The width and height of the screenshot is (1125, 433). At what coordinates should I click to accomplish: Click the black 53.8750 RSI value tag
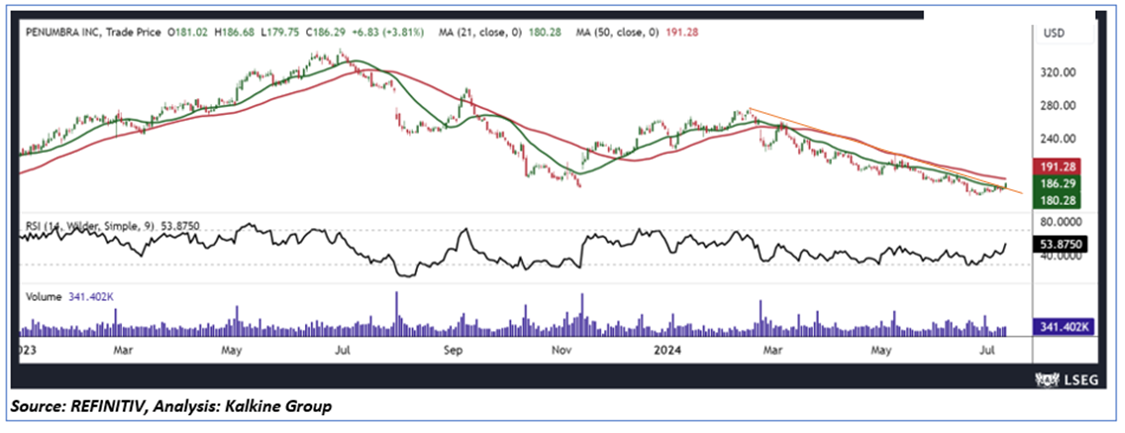(1060, 244)
